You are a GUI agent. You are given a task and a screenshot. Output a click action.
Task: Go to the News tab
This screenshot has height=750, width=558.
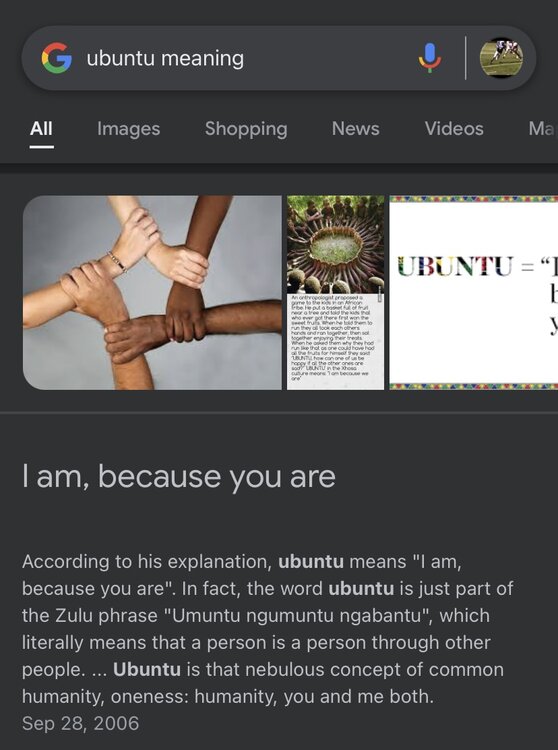(x=356, y=129)
